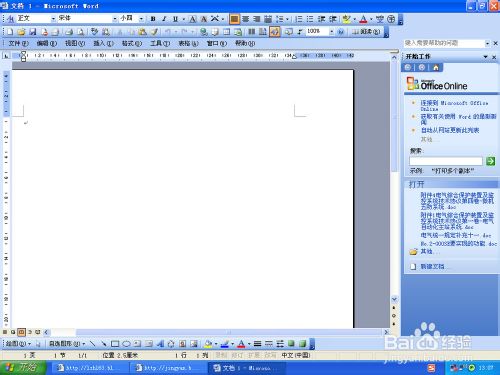
Task: Expand the line spacing dropdown arrow
Action: pos(287,19)
